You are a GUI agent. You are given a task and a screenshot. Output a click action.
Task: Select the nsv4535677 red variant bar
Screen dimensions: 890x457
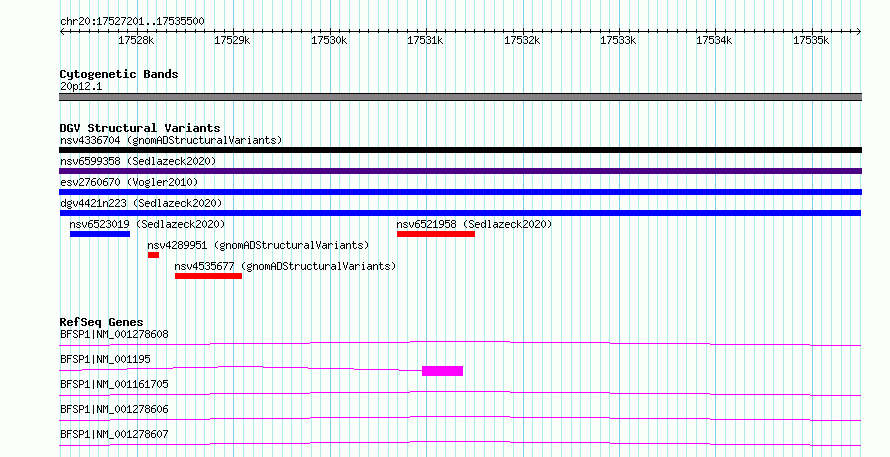(208, 276)
